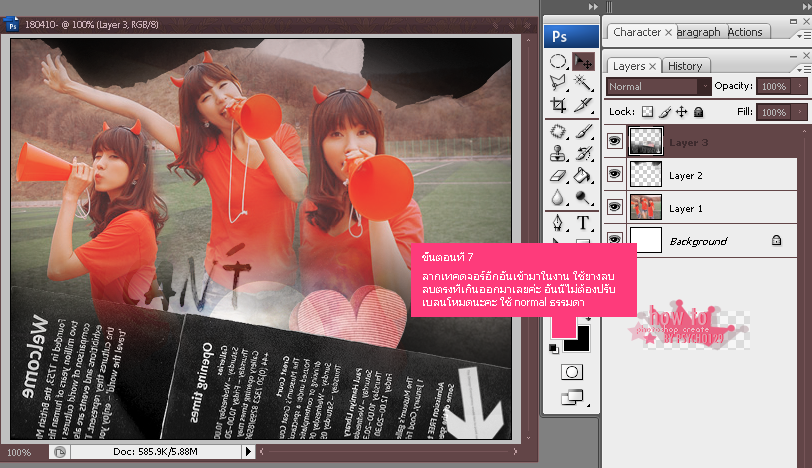Close the Character tab
This screenshot has height=468, width=812.
click(669, 33)
